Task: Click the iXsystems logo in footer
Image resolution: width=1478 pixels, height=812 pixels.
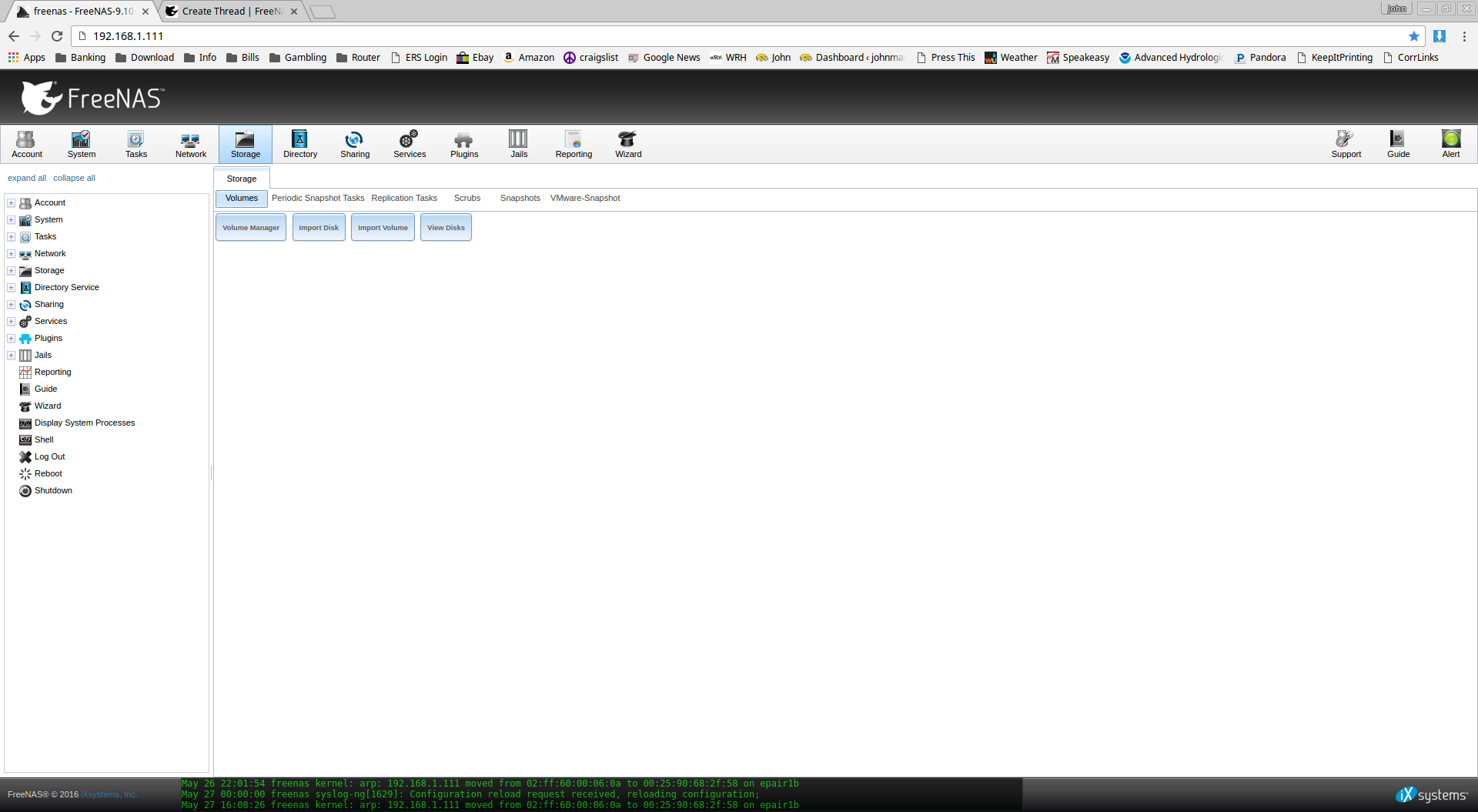Action: pos(1432,795)
